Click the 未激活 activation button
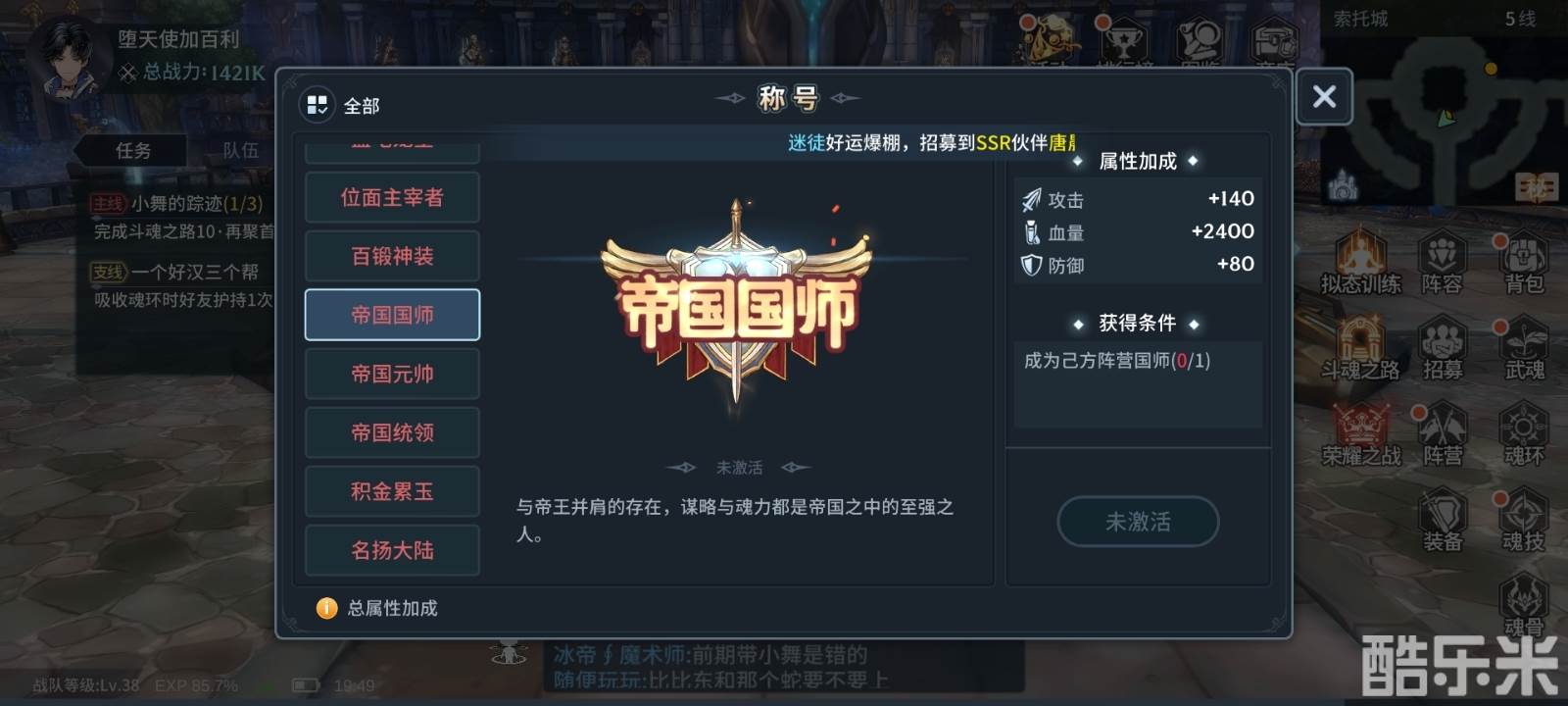Screen dimensions: 1568x706 click(1138, 522)
